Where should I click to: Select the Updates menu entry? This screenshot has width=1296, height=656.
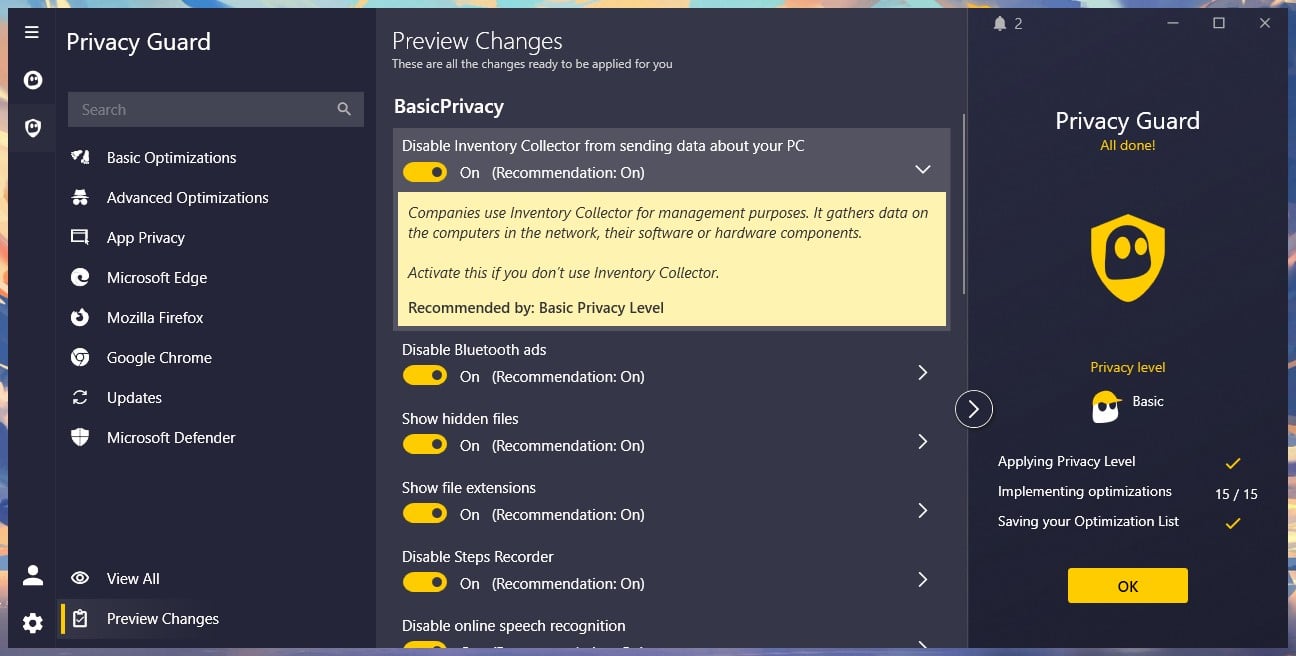click(134, 397)
